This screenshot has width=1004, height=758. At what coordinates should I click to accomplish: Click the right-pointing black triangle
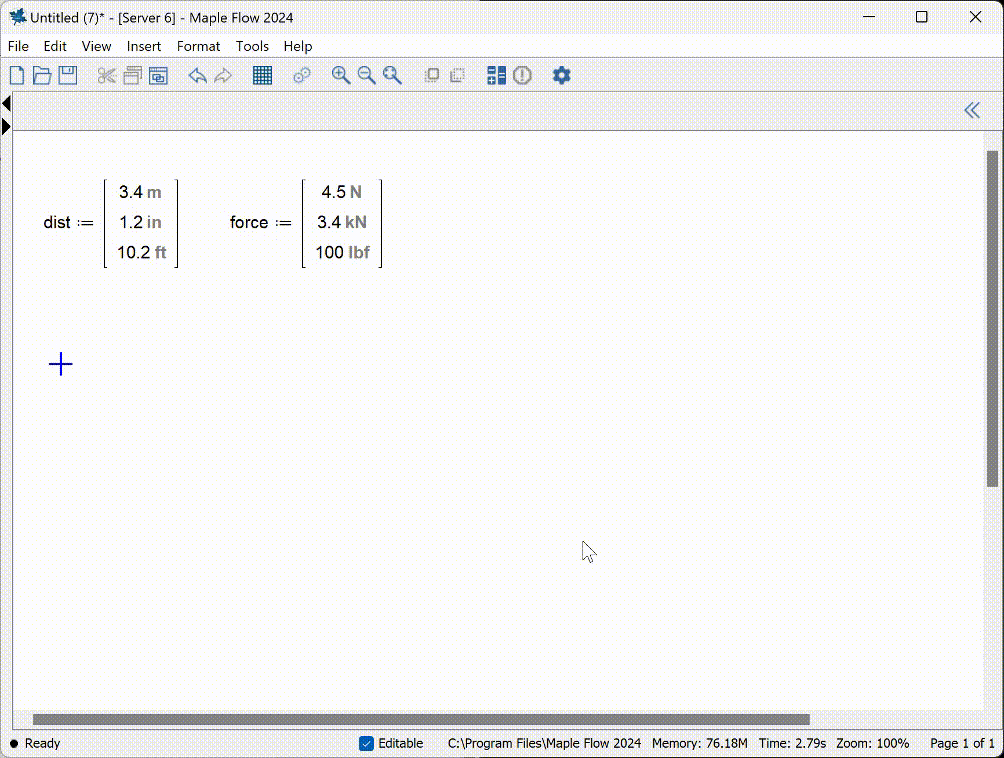pyautogui.click(x=6, y=126)
